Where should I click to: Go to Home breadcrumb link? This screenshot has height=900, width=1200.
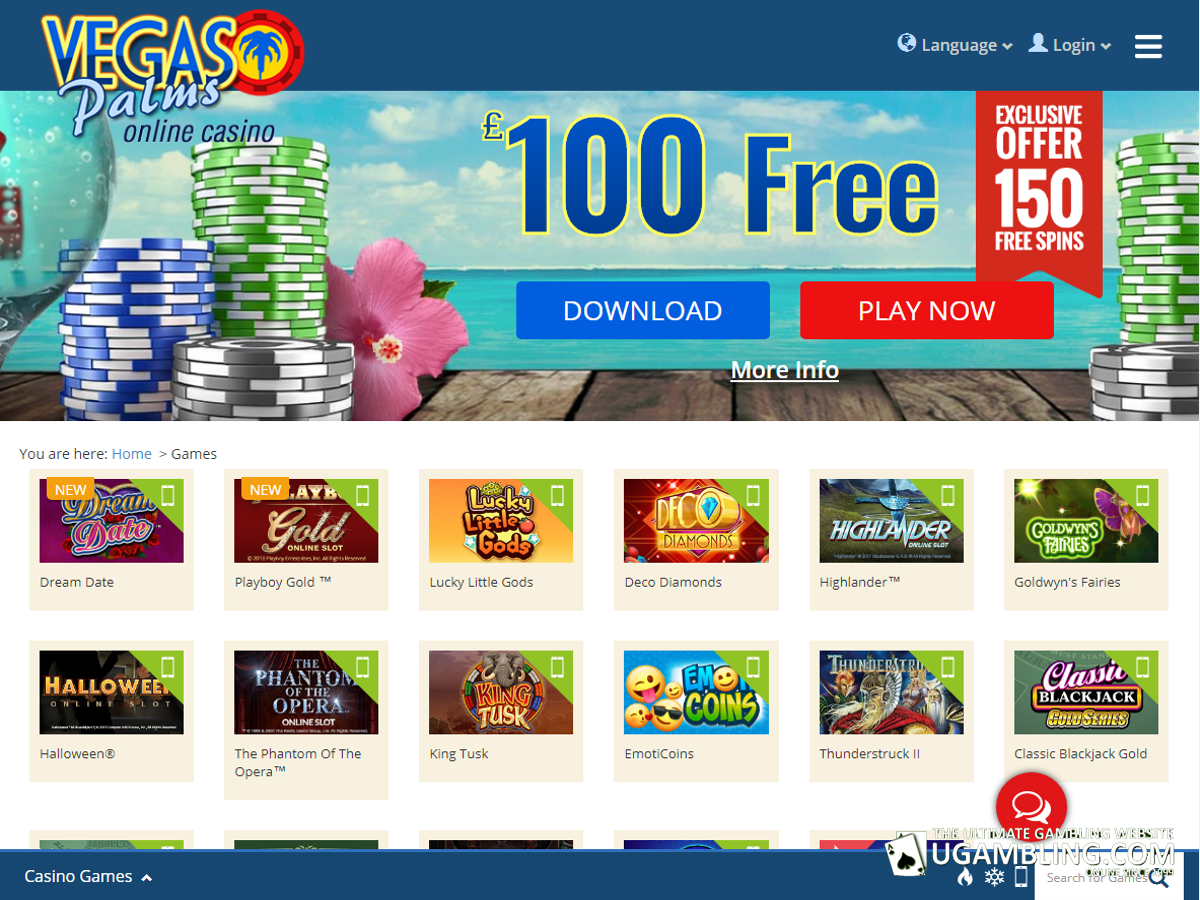tap(131, 454)
